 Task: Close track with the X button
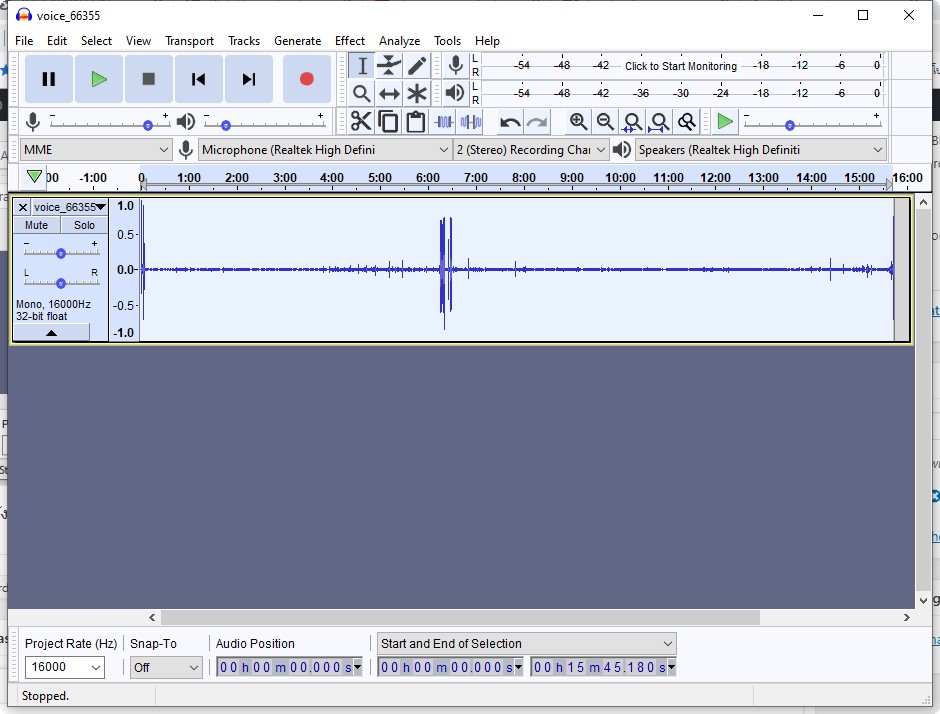tap(23, 207)
